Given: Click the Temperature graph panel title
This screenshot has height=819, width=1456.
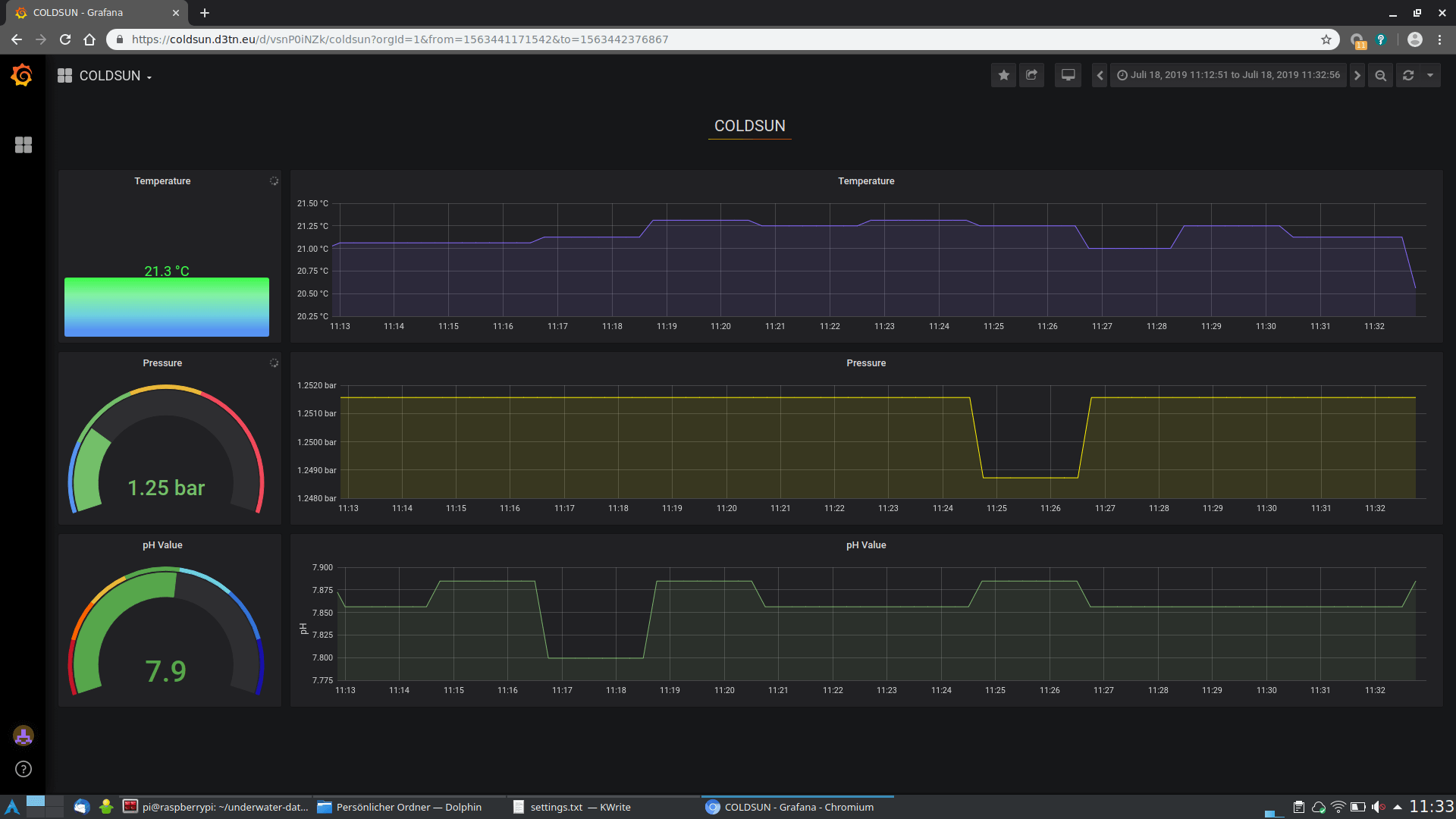Looking at the screenshot, I should coord(866,181).
